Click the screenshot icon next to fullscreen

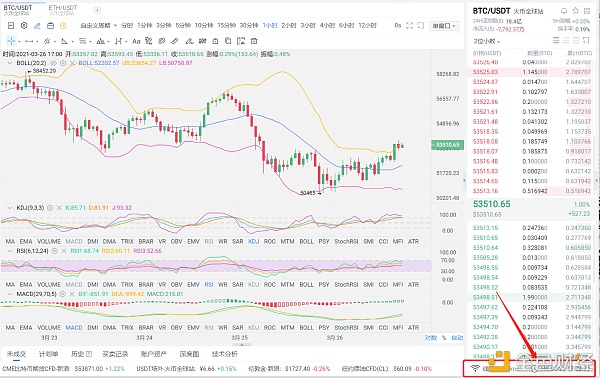pos(421,26)
